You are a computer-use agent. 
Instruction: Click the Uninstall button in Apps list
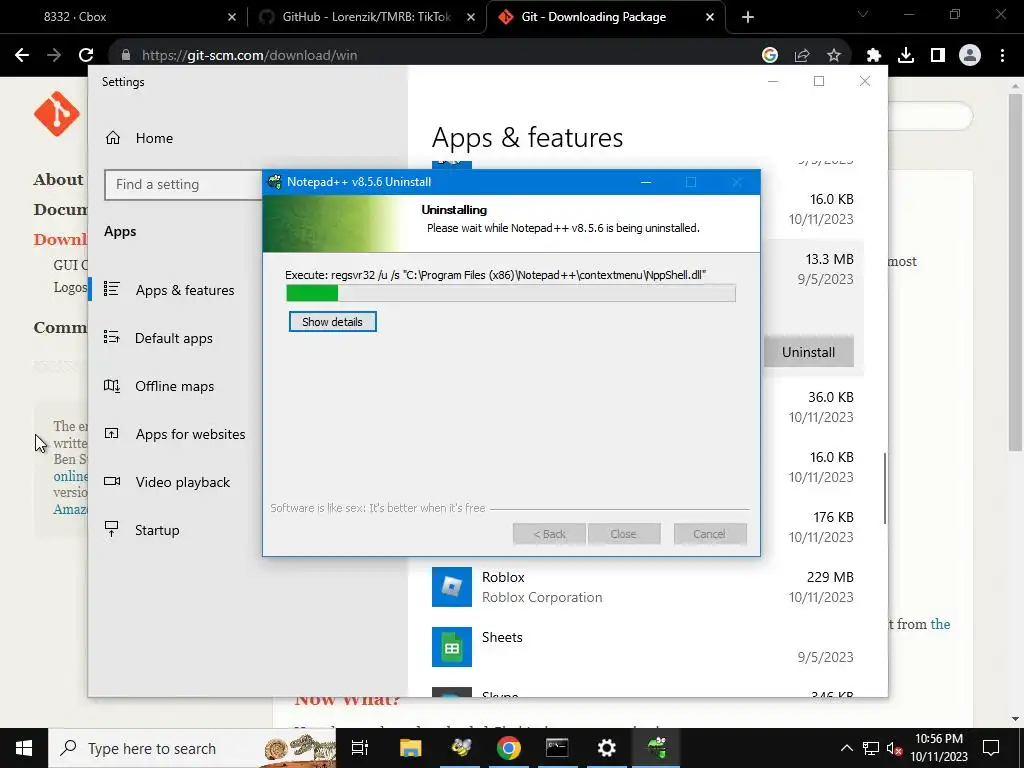[808, 352]
